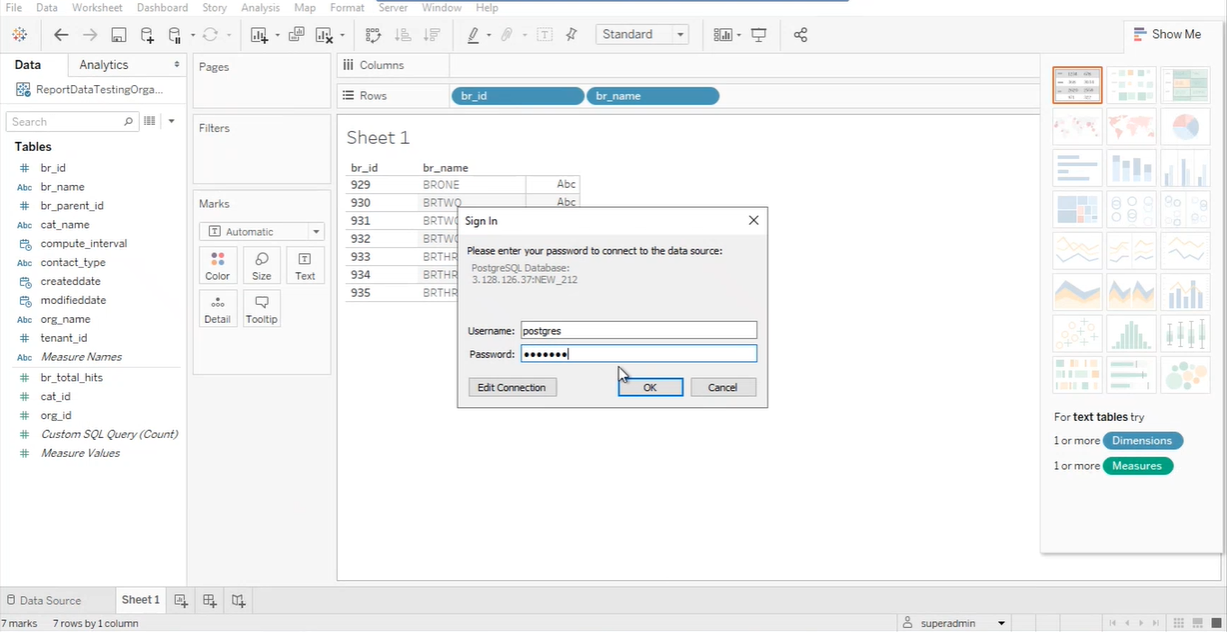
Task: Click the Color marks card button
Action: tap(217, 266)
